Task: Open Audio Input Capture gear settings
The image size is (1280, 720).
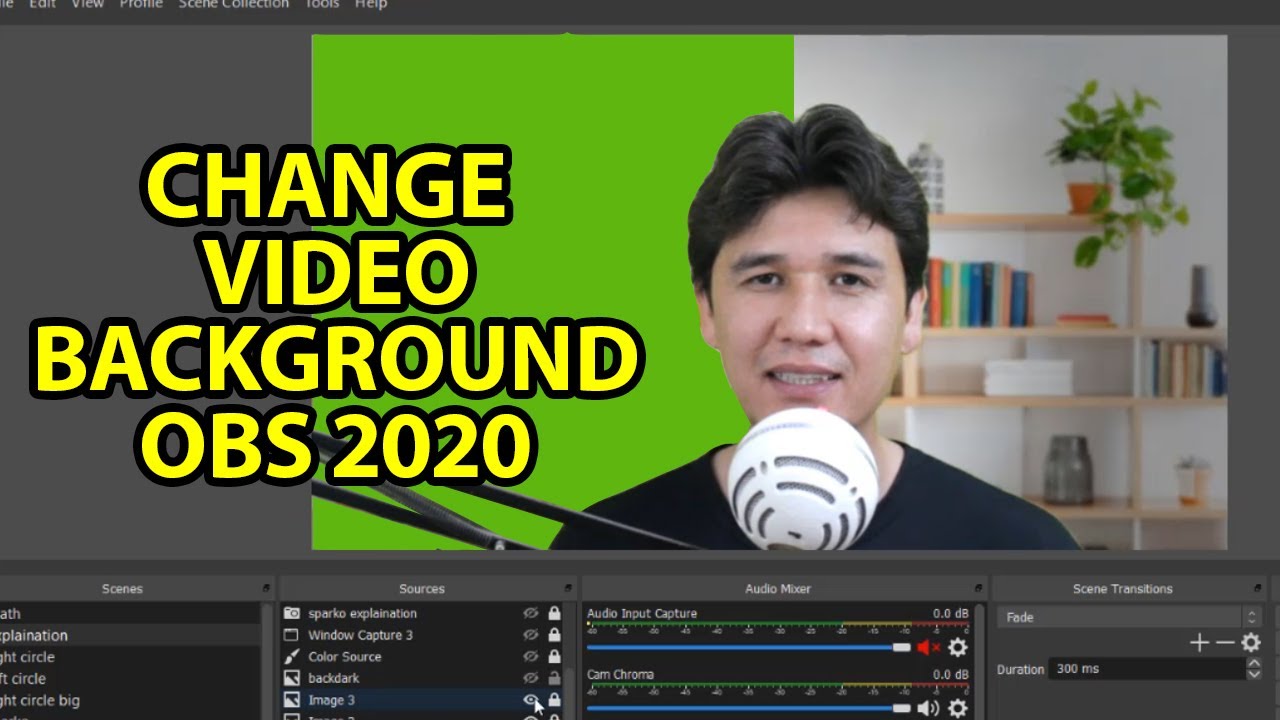Action: coord(958,648)
